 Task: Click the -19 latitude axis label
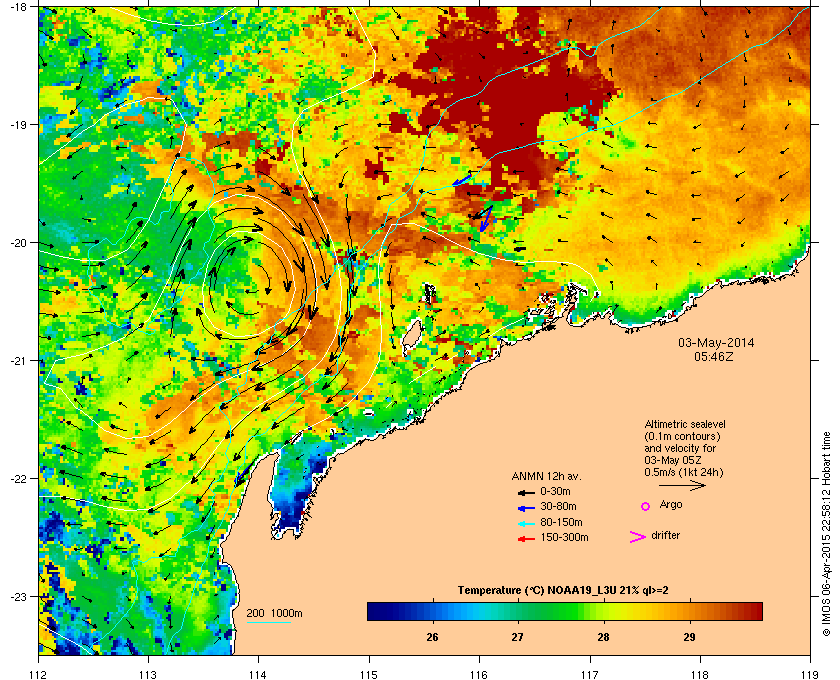click(x=18, y=125)
